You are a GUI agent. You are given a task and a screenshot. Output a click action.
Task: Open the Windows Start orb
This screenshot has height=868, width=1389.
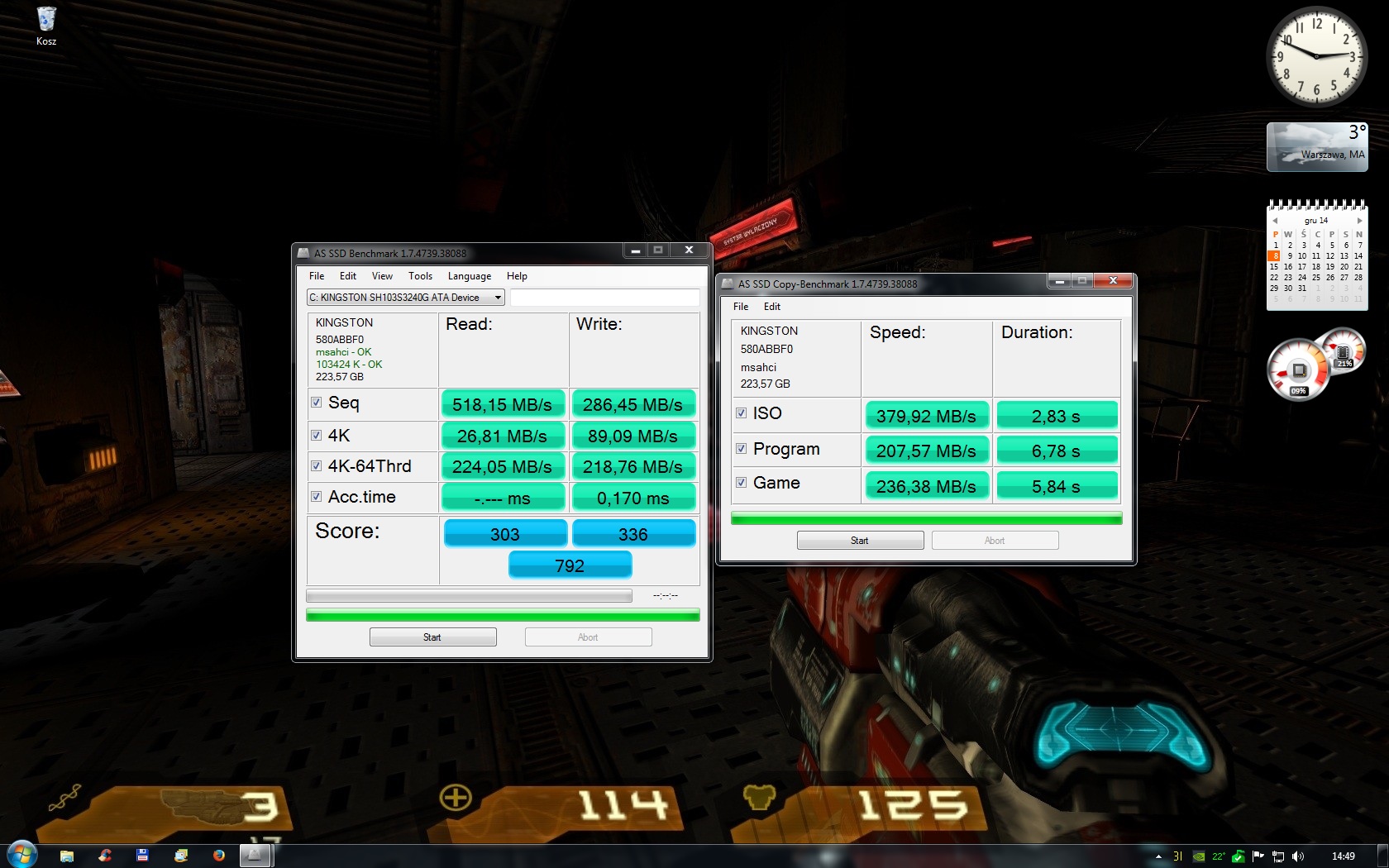click(22, 855)
